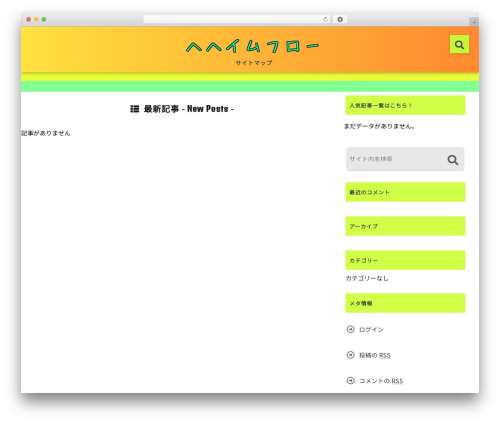Click the red close window button
Image resolution: width=500 pixels, height=423 pixels.
point(29,19)
